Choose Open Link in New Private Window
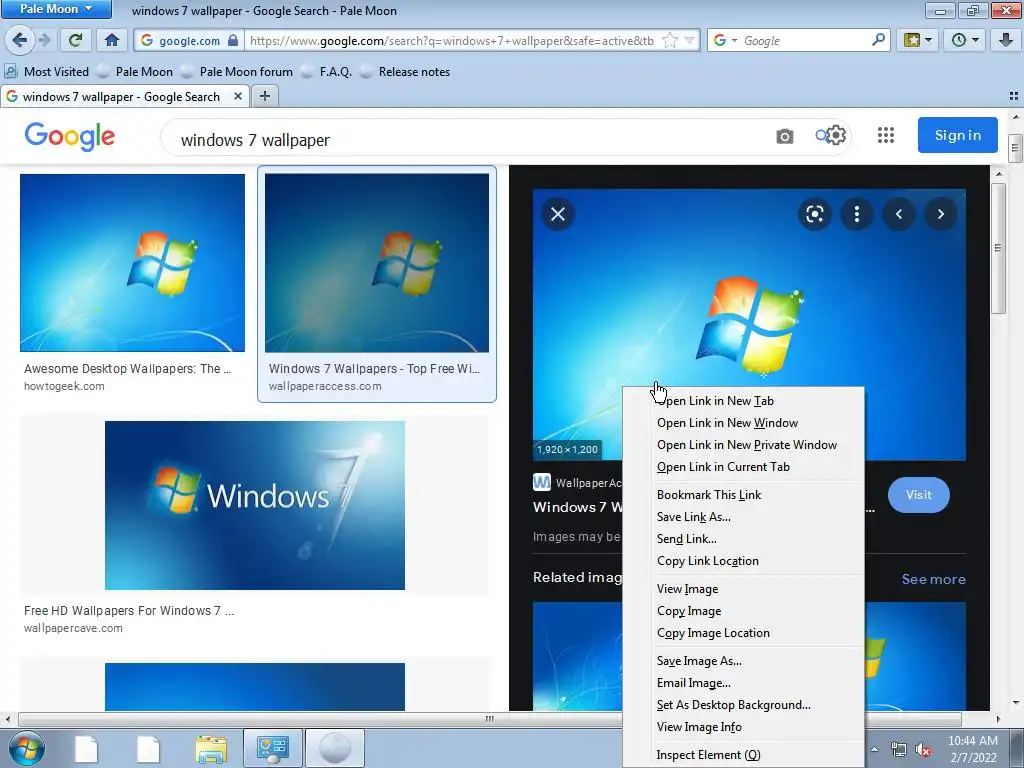The image size is (1024, 768). [x=743, y=445]
